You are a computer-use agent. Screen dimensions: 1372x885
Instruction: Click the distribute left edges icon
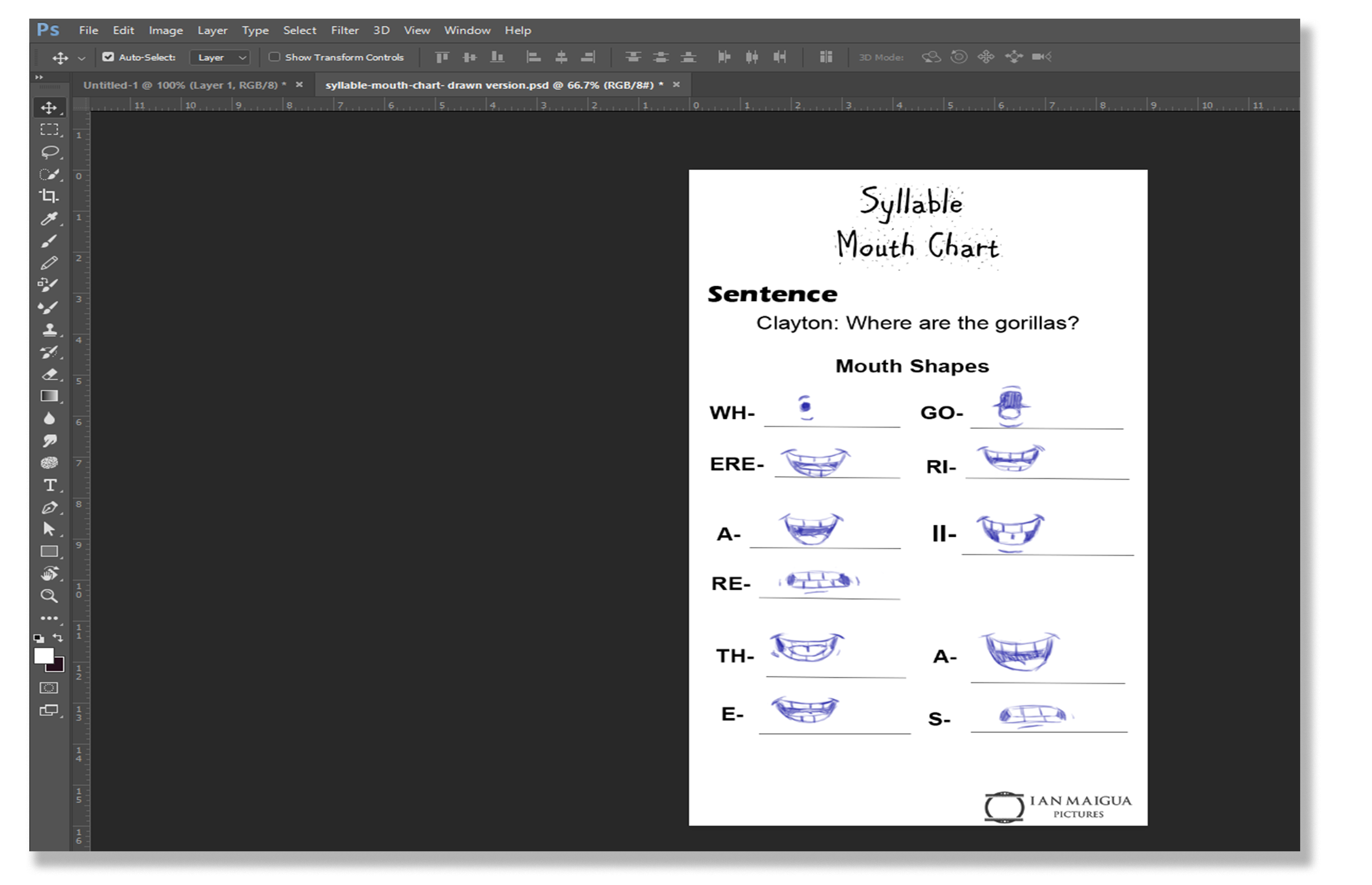coord(724,57)
